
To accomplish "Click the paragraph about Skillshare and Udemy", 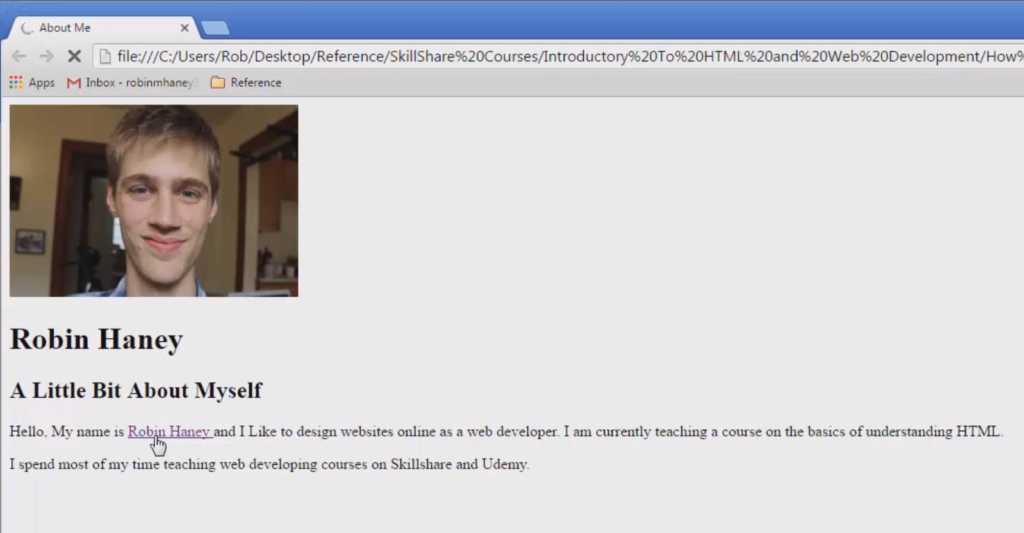I will (x=269, y=464).
